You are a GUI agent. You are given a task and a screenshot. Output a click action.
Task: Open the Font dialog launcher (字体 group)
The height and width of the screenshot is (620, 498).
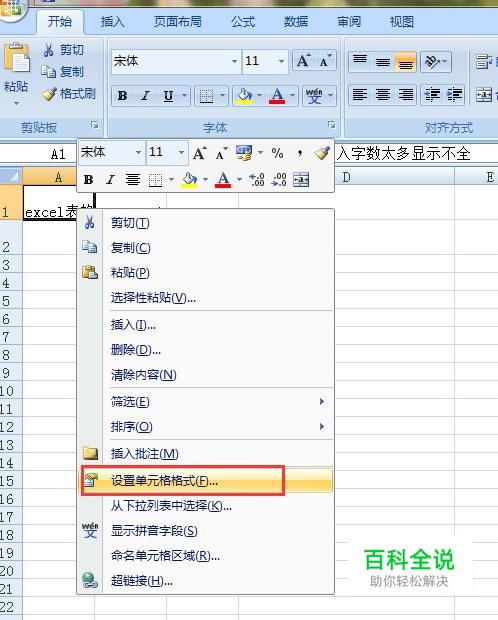(x=331, y=125)
